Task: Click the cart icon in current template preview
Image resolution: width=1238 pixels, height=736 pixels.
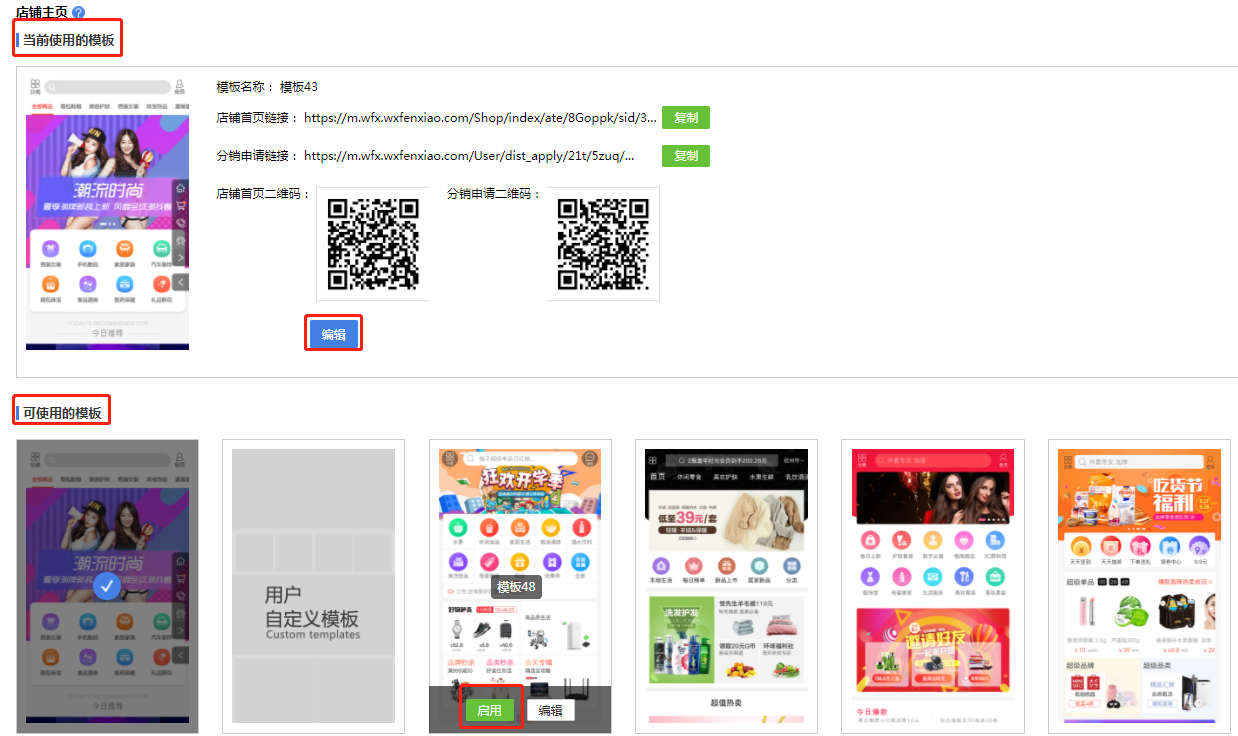Action: [x=181, y=206]
